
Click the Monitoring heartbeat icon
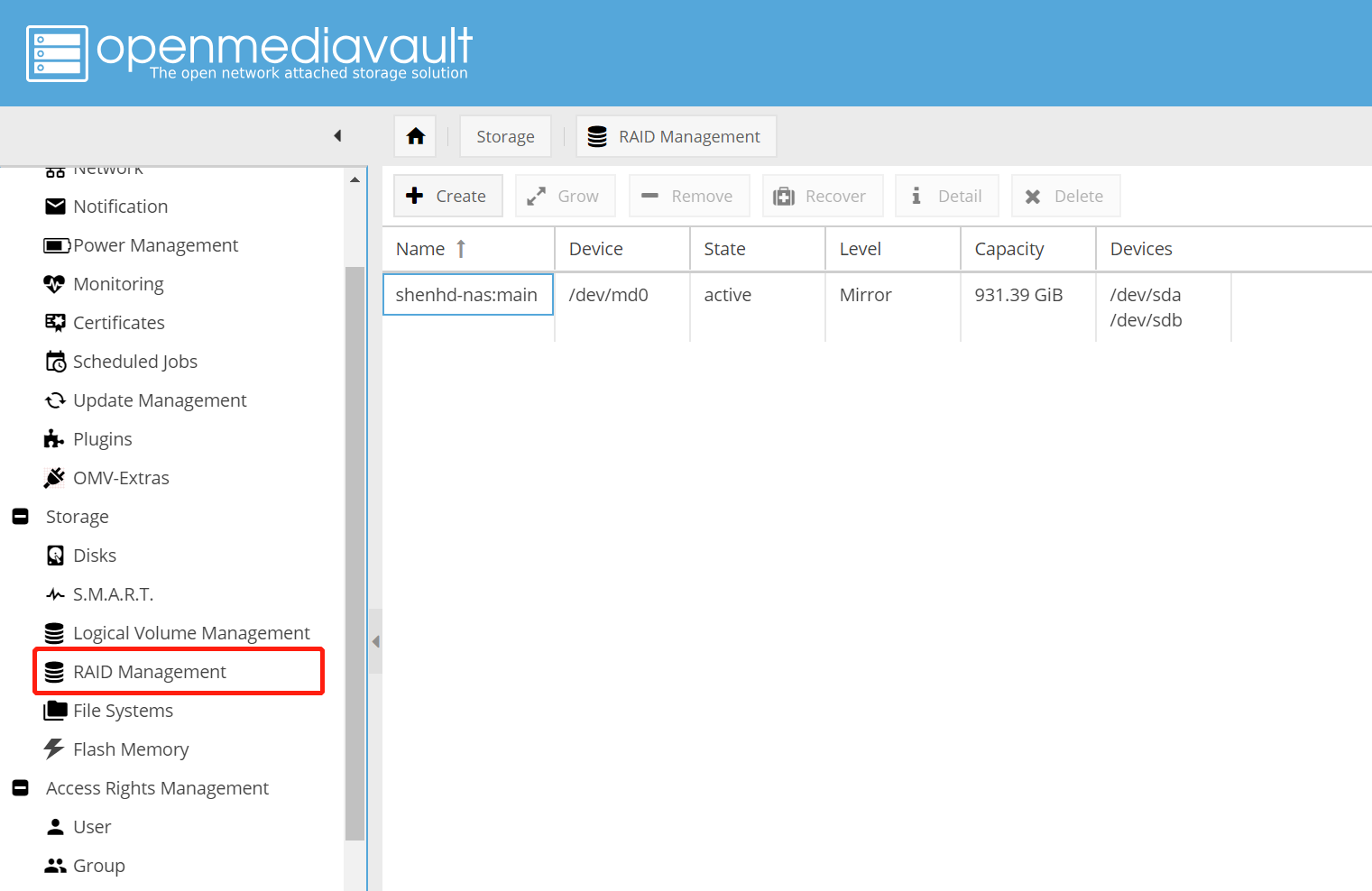54,284
